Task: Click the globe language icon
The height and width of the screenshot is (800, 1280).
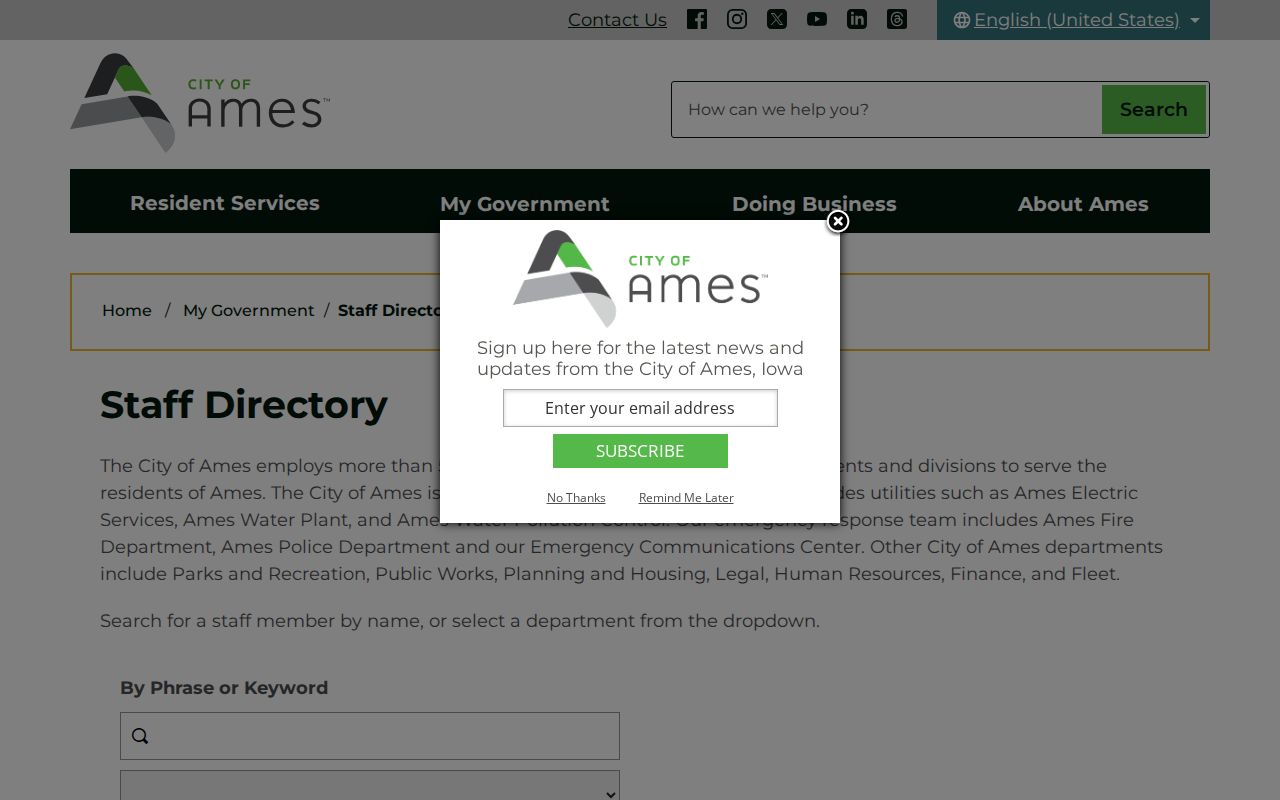Action: coord(962,20)
